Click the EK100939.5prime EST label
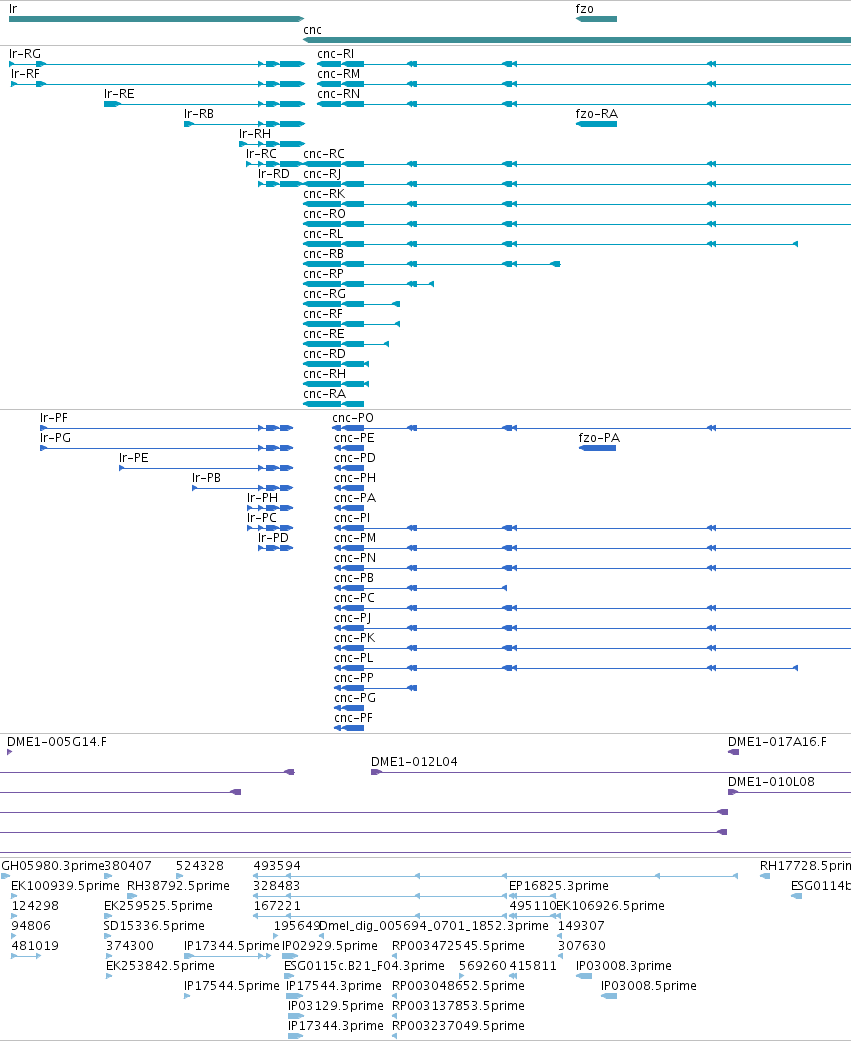 [65, 886]
